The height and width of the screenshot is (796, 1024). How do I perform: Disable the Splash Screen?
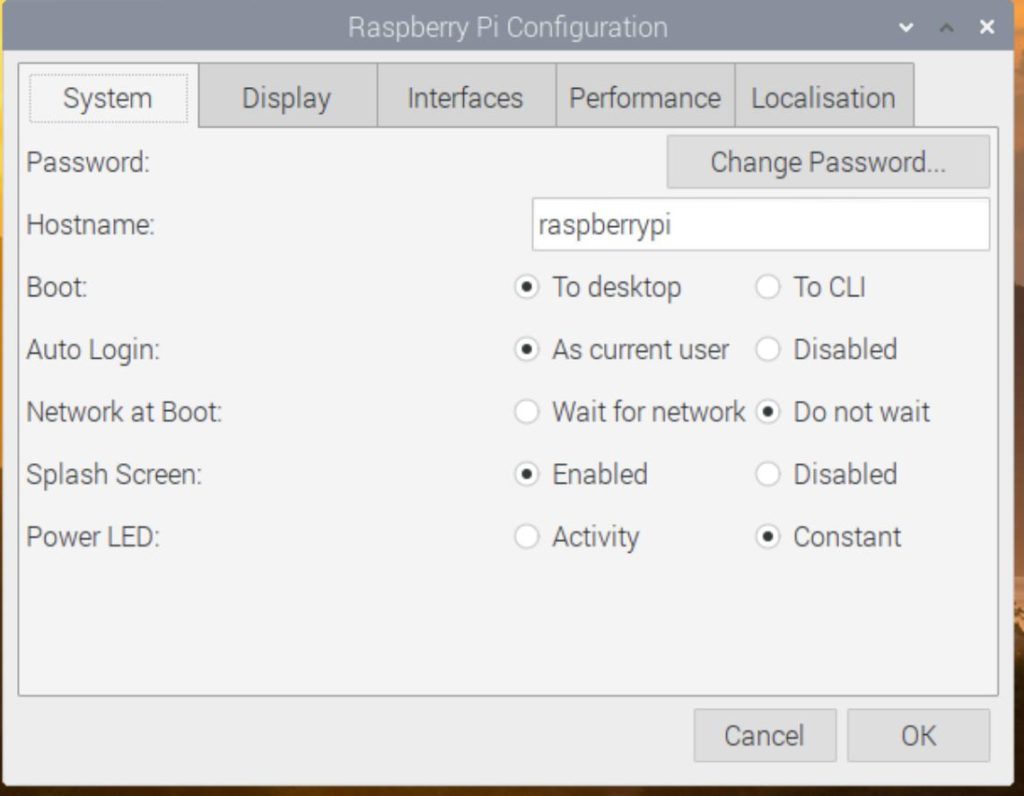pos(768,474)
